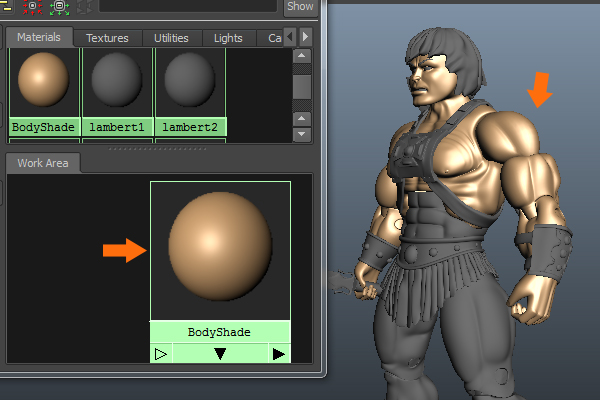Select the Work Area tab
The width and height of the screenshot is (600, 400).
[43, 163]
